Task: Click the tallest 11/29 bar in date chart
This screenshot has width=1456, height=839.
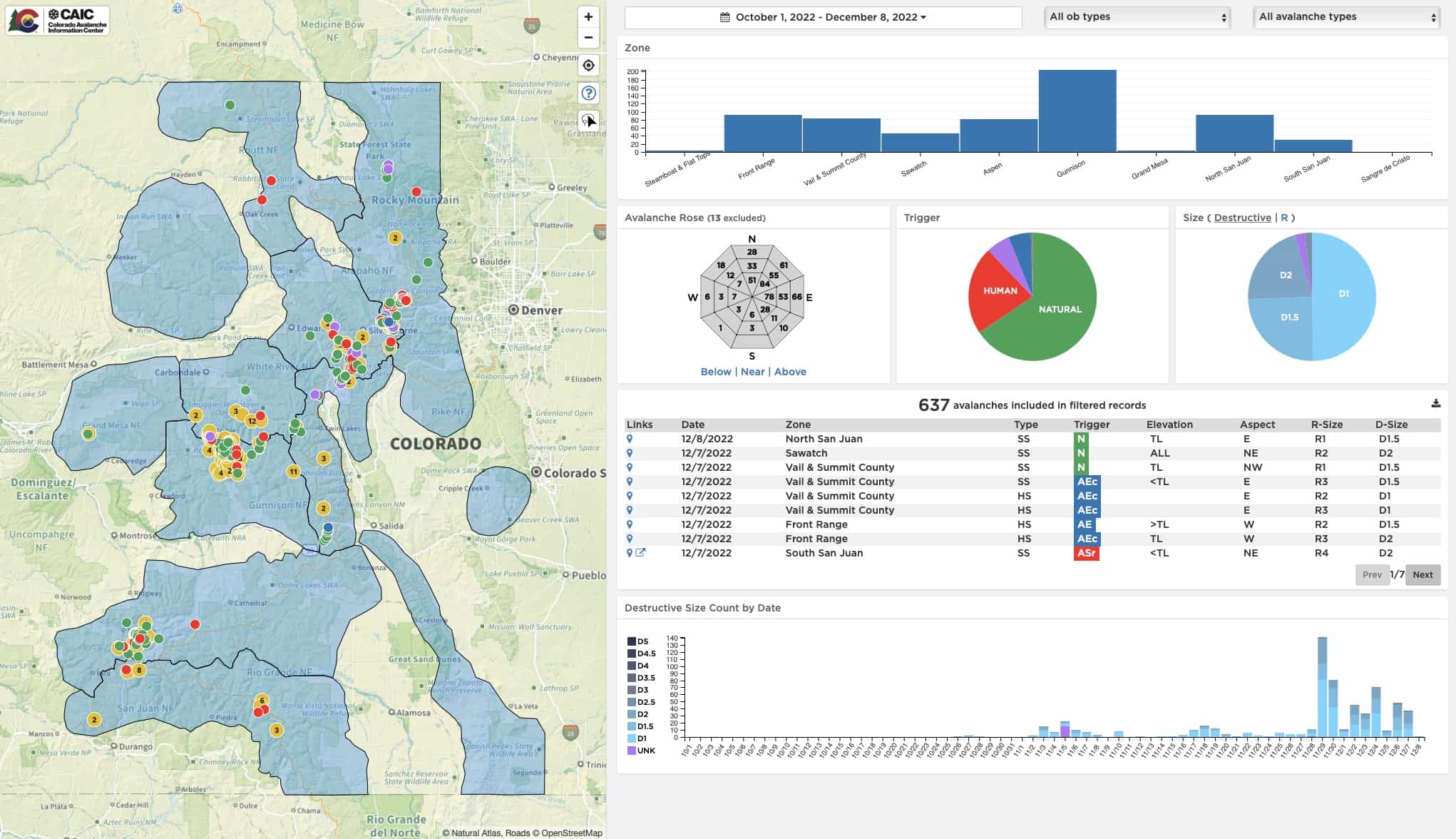Action: click(1322, 687)
